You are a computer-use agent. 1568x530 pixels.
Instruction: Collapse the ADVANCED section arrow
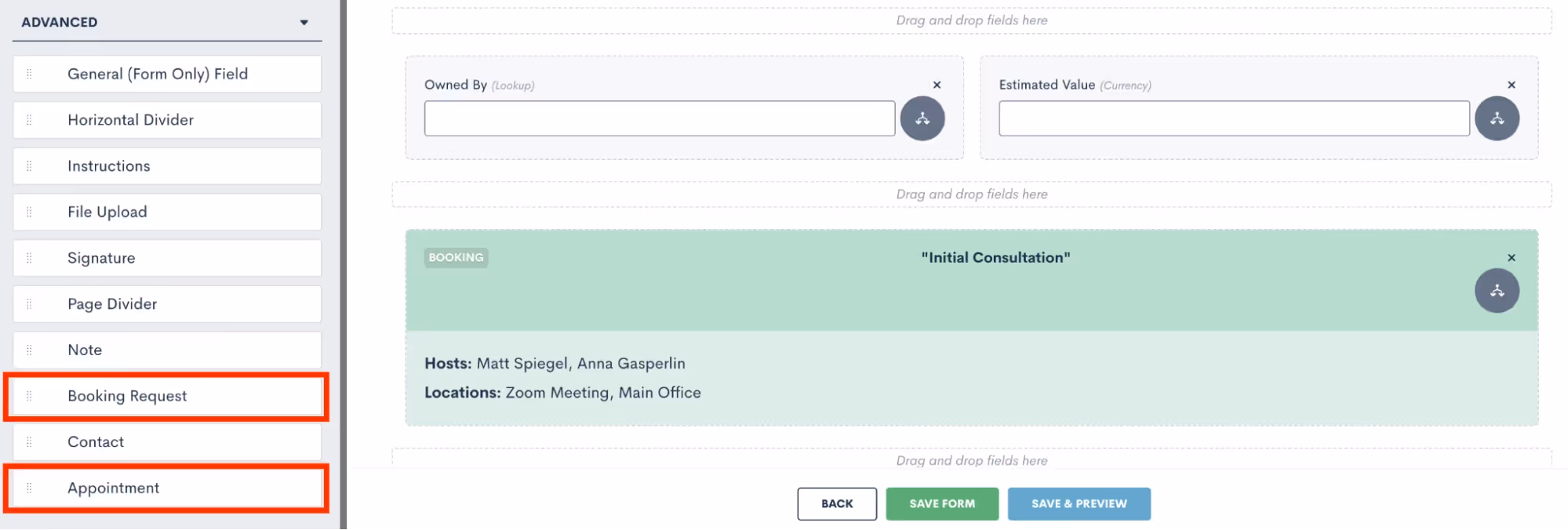304,23
